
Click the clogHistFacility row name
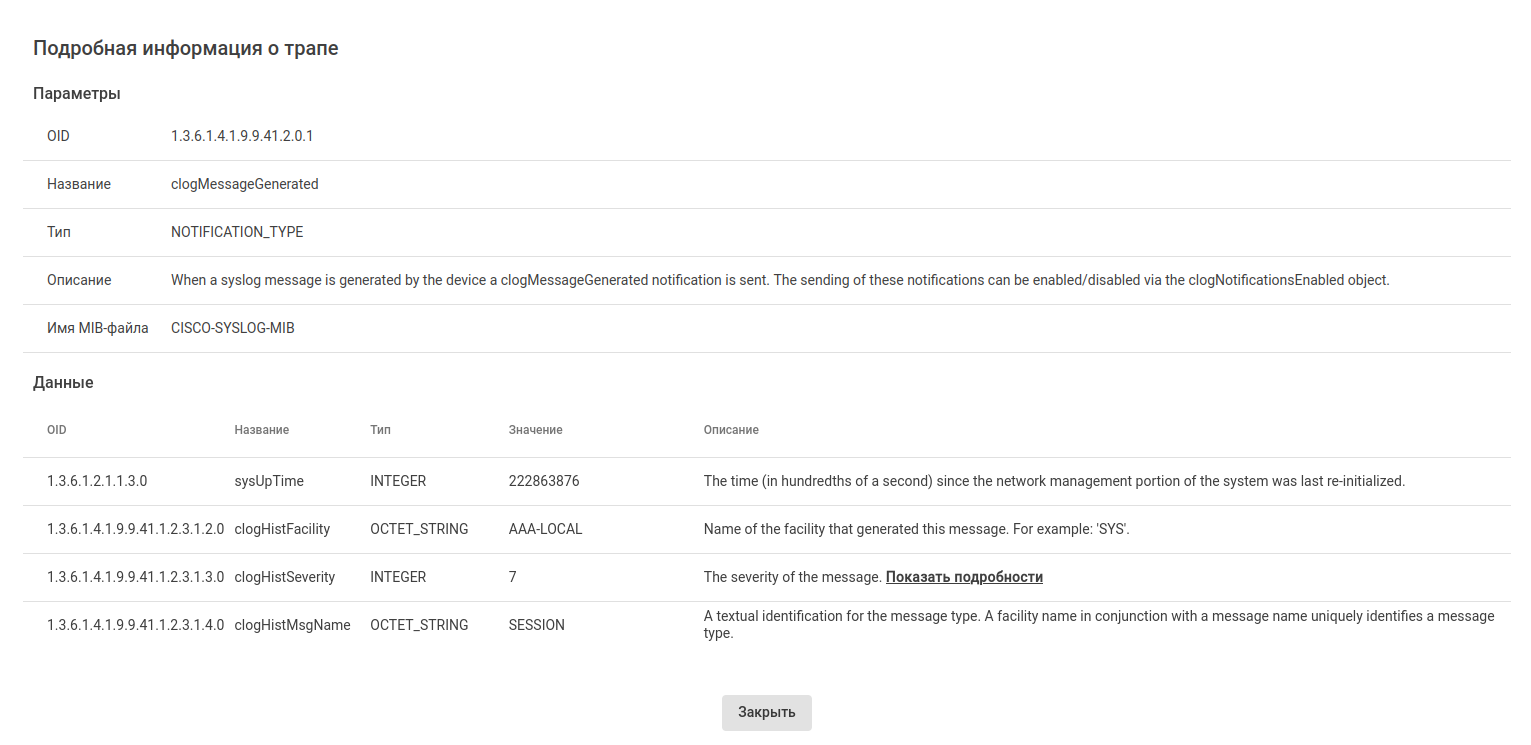[x=282, y=529]
